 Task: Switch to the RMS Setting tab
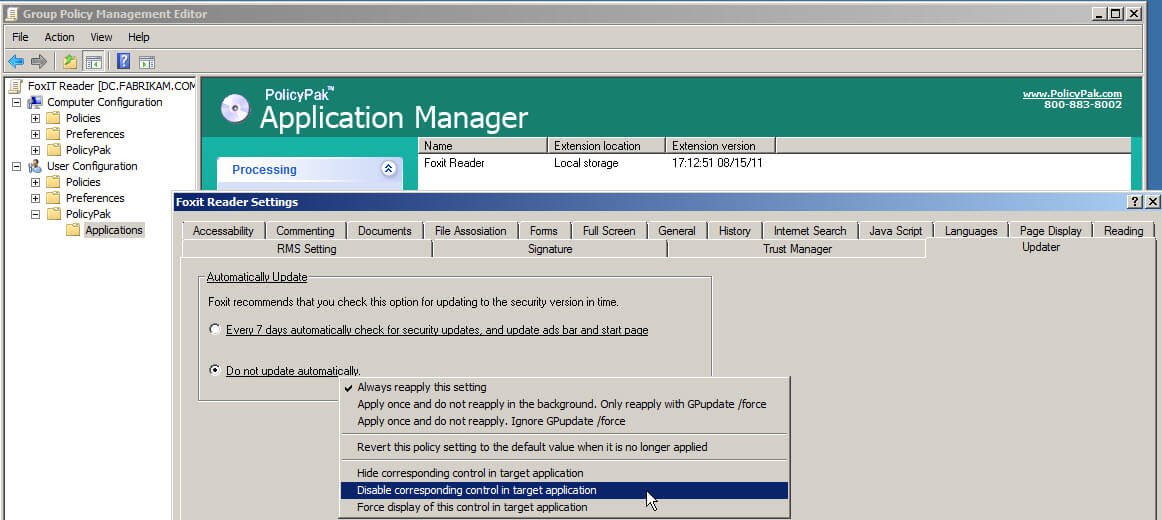click(x=306, y=249)
